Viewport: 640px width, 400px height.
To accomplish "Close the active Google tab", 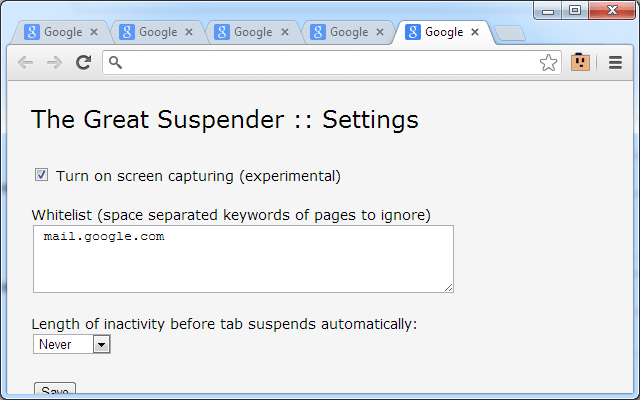I will coord(476,32).
